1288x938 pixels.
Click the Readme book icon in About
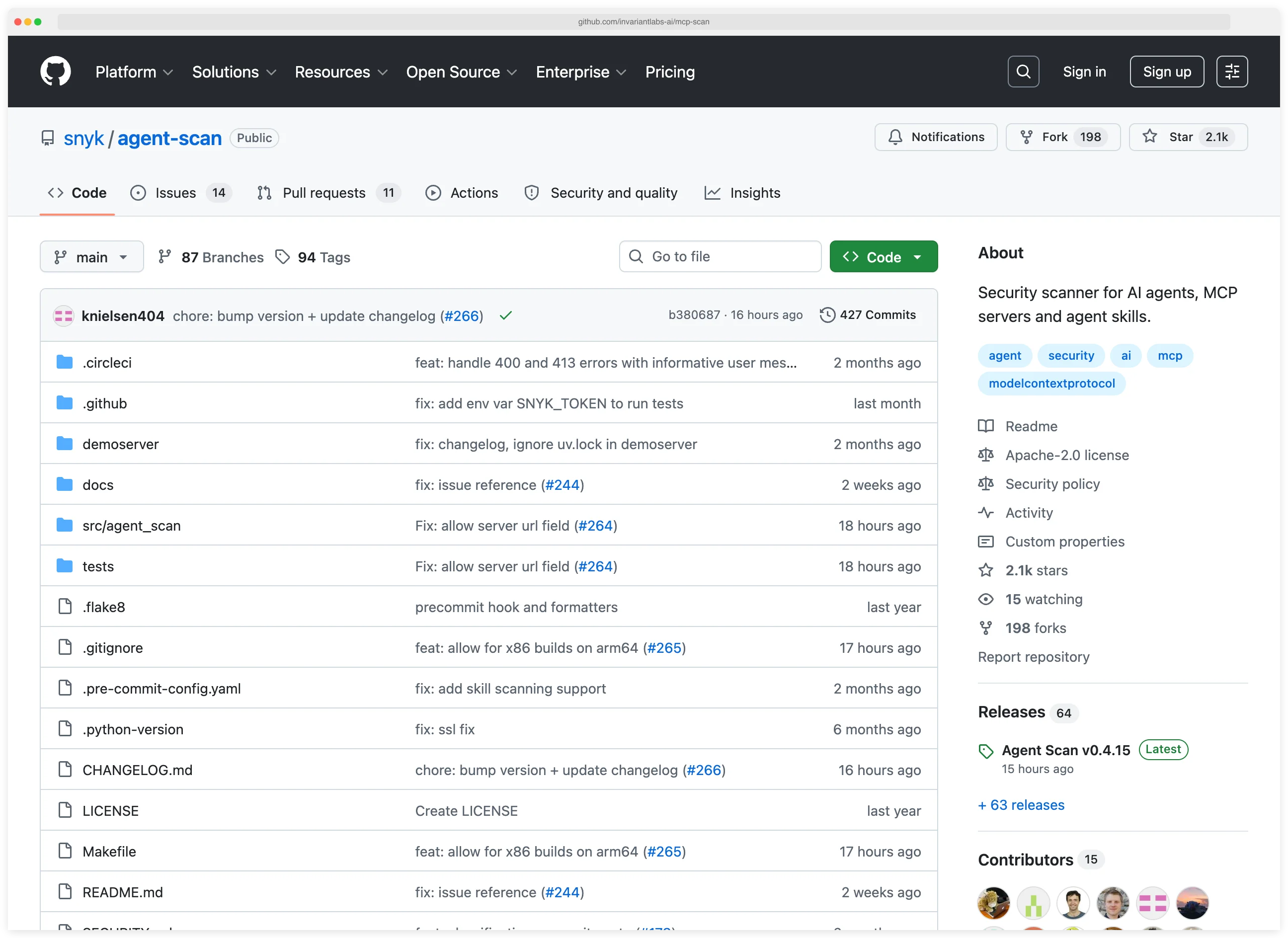986,426
